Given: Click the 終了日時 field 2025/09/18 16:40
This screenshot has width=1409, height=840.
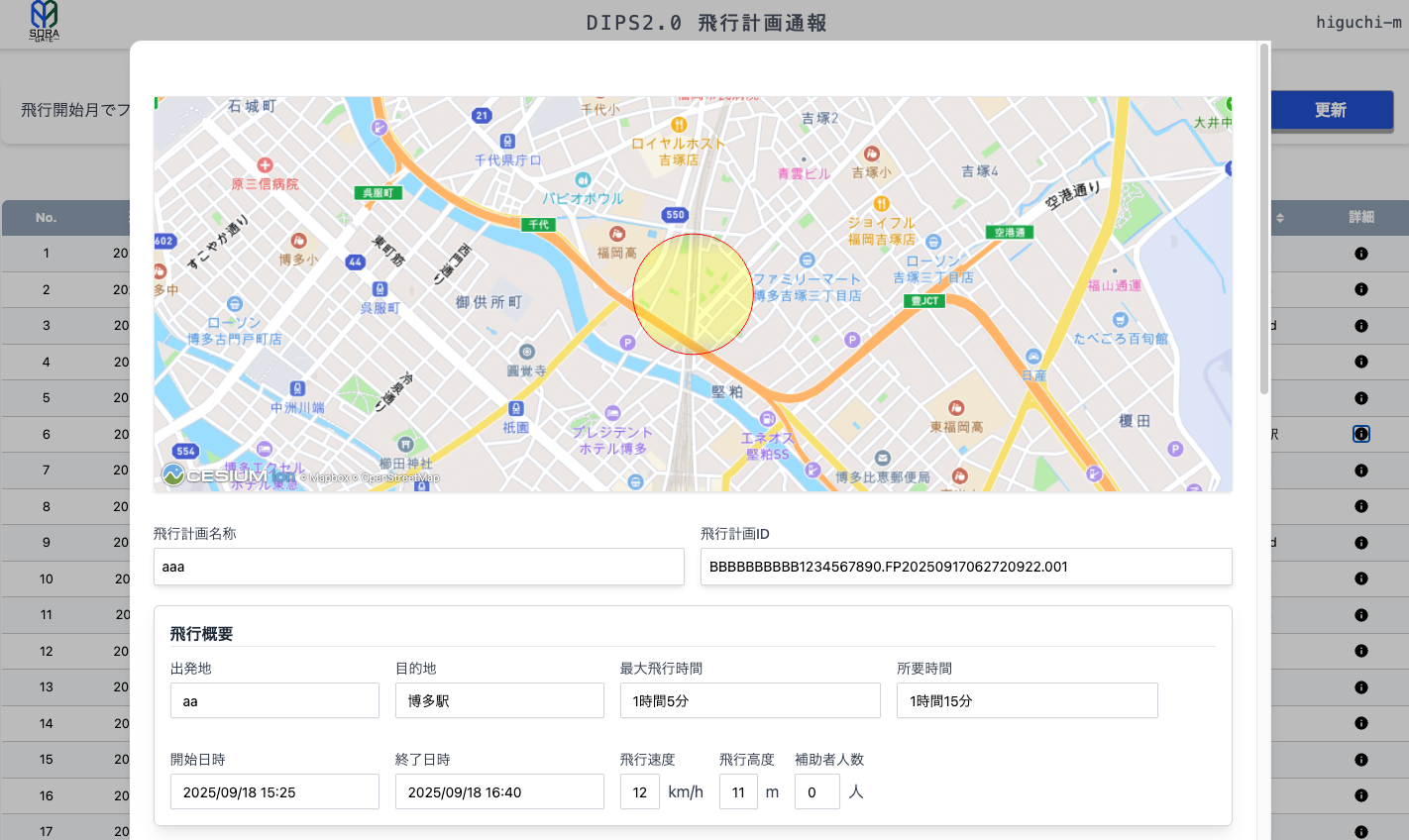Looking at the screenshot, I should pyautogui.click(x=499, y=792).
